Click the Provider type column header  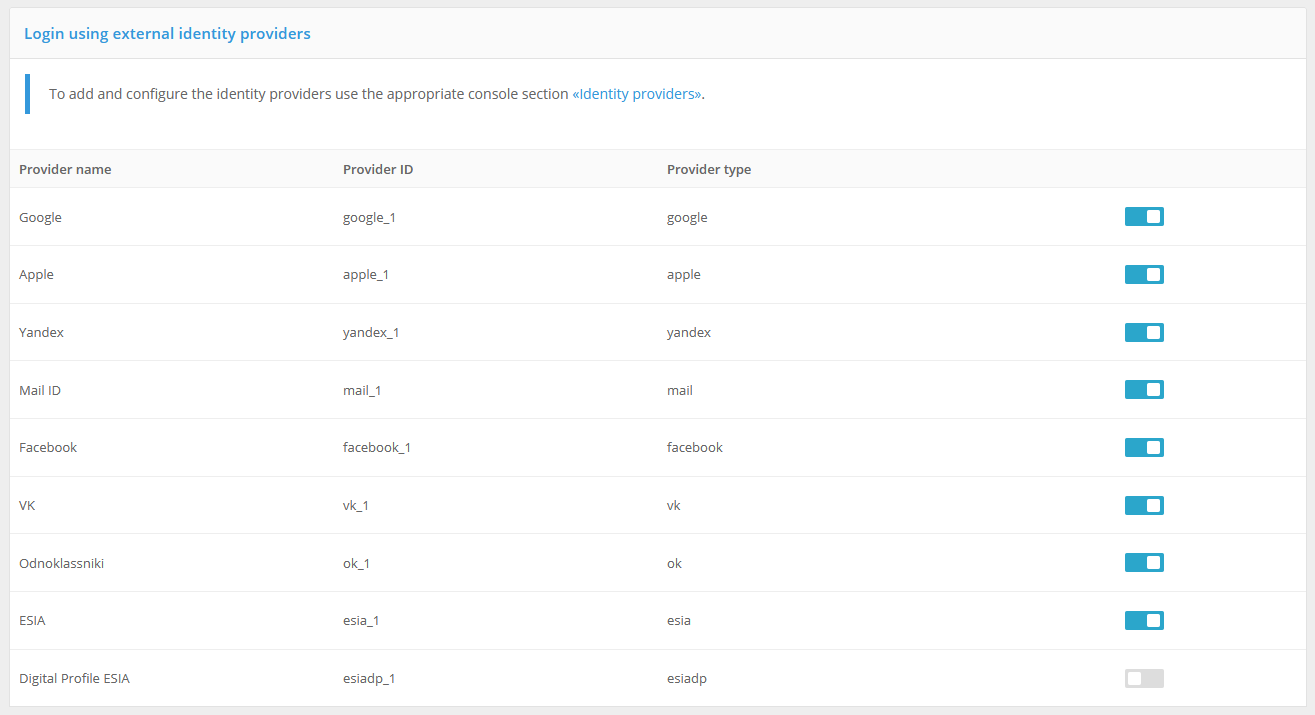[709, 169]
